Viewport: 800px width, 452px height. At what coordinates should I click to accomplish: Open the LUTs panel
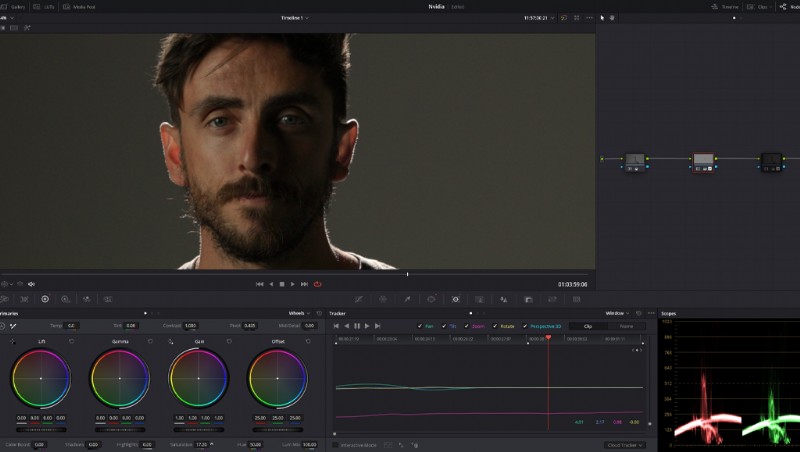[x=44, y=7]
